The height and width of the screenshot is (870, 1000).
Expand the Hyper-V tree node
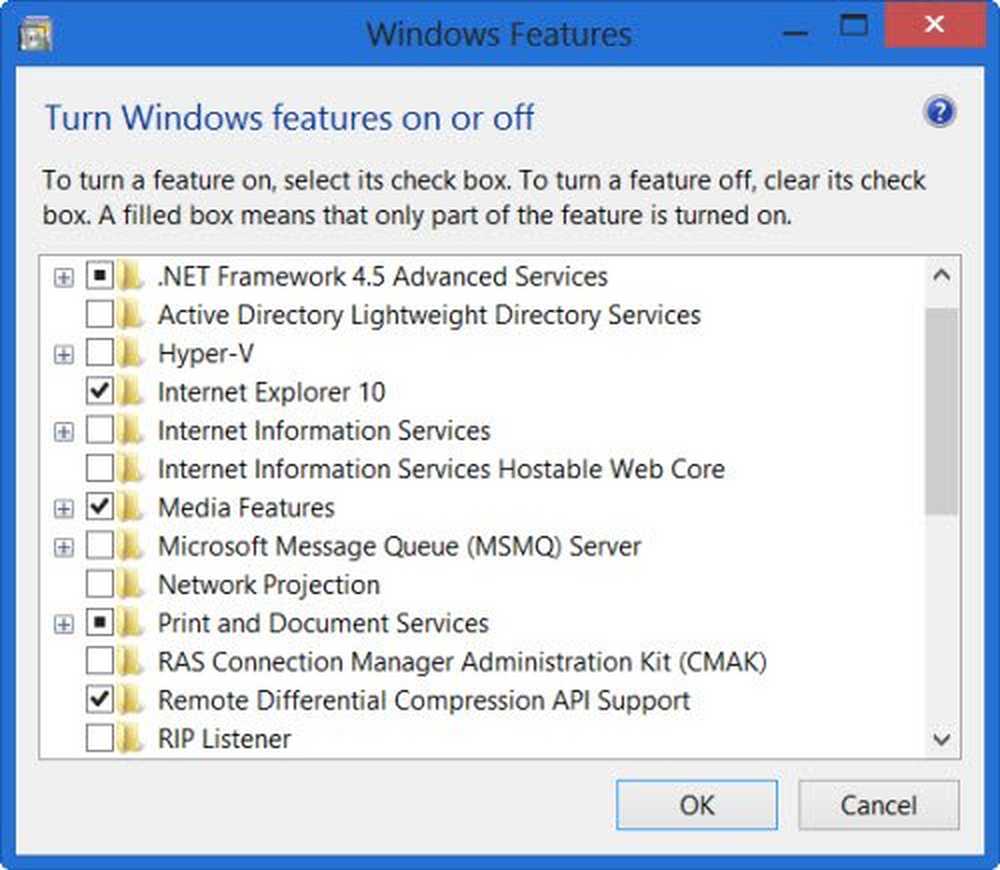(64, 353)
